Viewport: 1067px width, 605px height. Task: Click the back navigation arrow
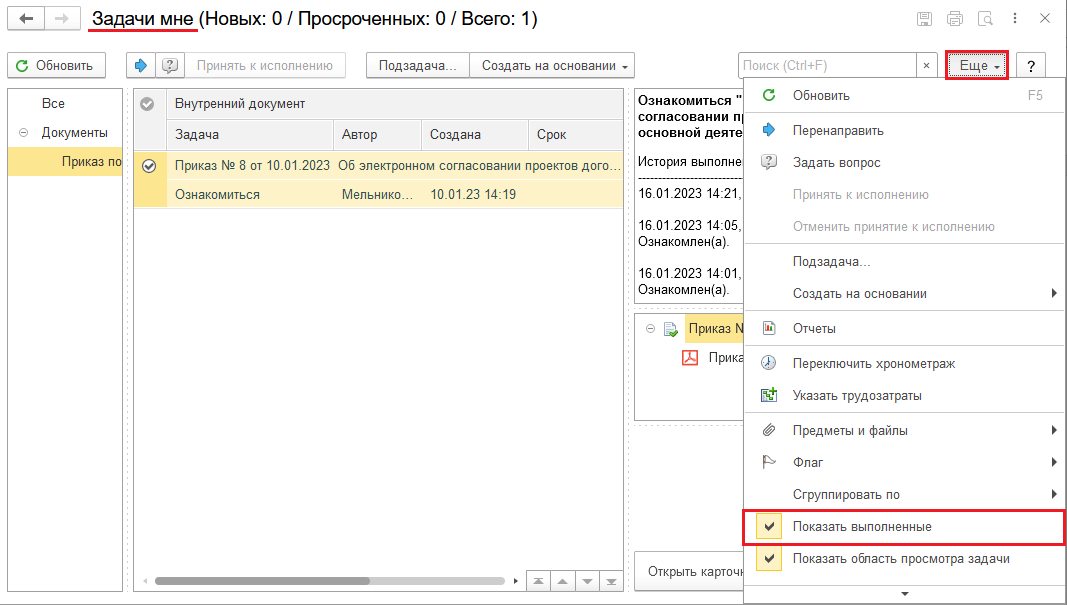tap(26, 19)
